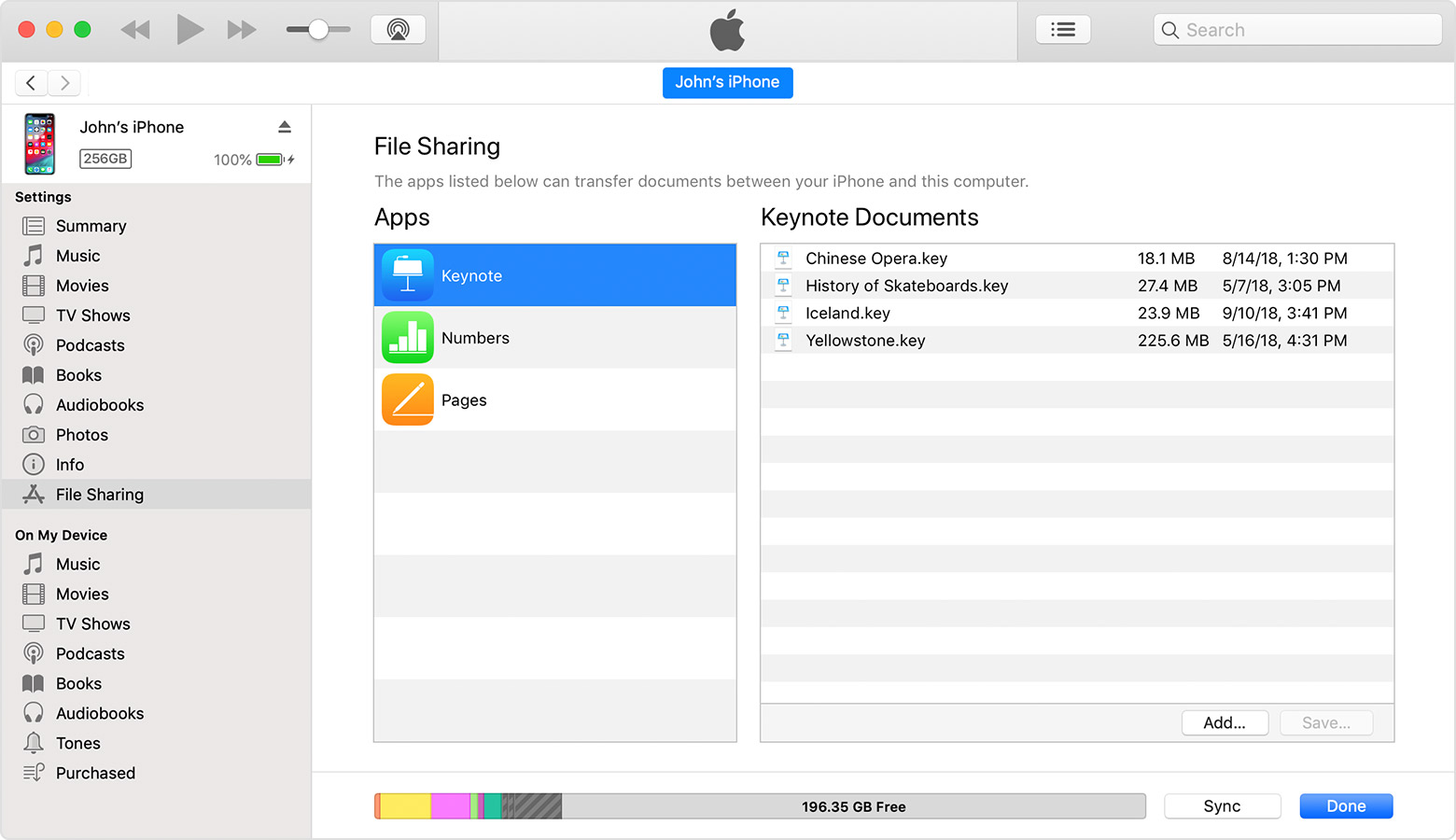This screenshot has width=1456, height=840.
Task: Open the Up Next list view
Action: click(x=1063, y=29)
